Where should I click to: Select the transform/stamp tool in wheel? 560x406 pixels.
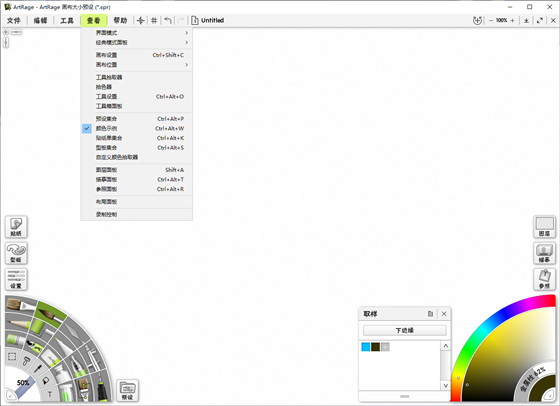[26, 361]
